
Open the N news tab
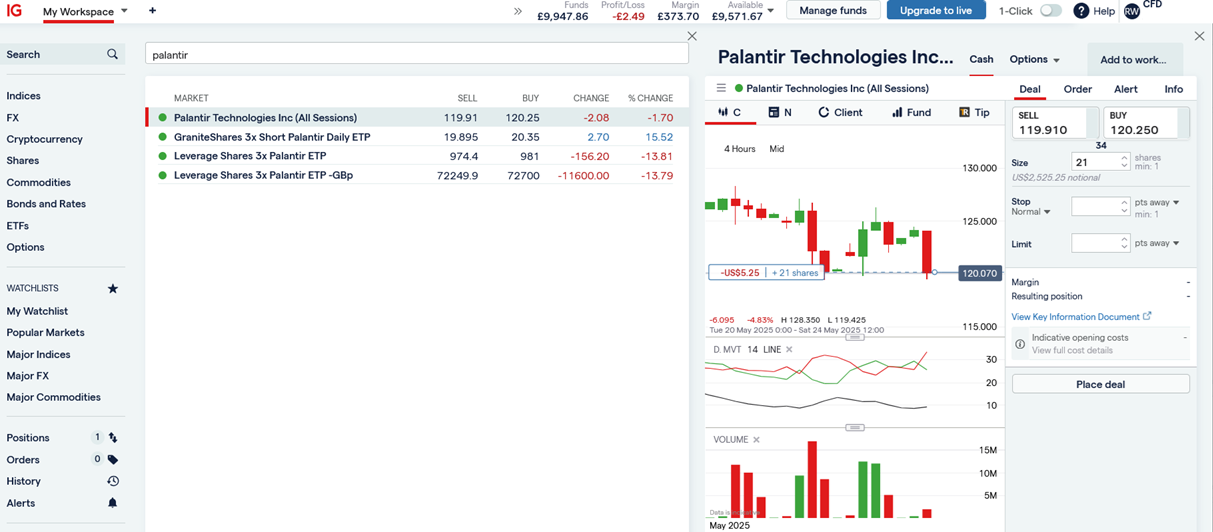click(780, 113)
